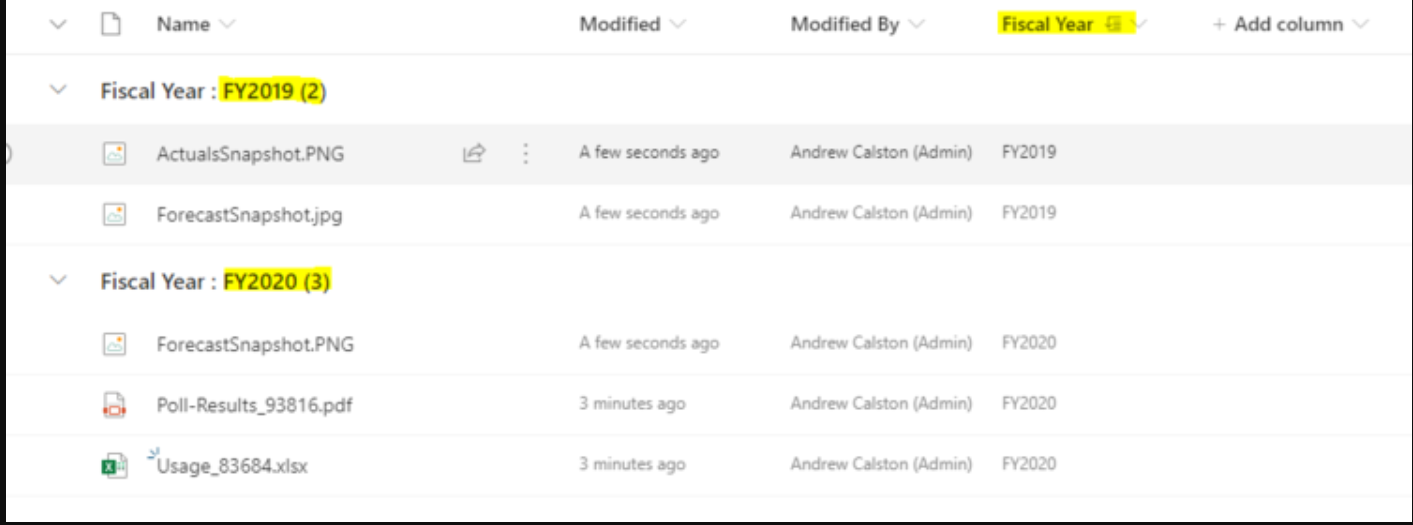The height and width of the screenshot is (525, 1413).
Task: Open the Poll-Results_93816.pdf document
Action: pos(254,405)
